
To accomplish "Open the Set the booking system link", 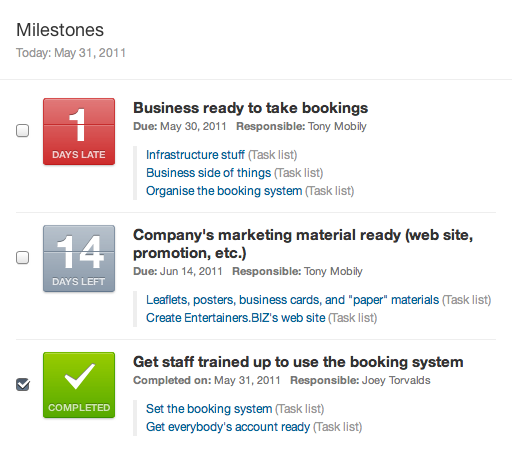I will 209,409.
